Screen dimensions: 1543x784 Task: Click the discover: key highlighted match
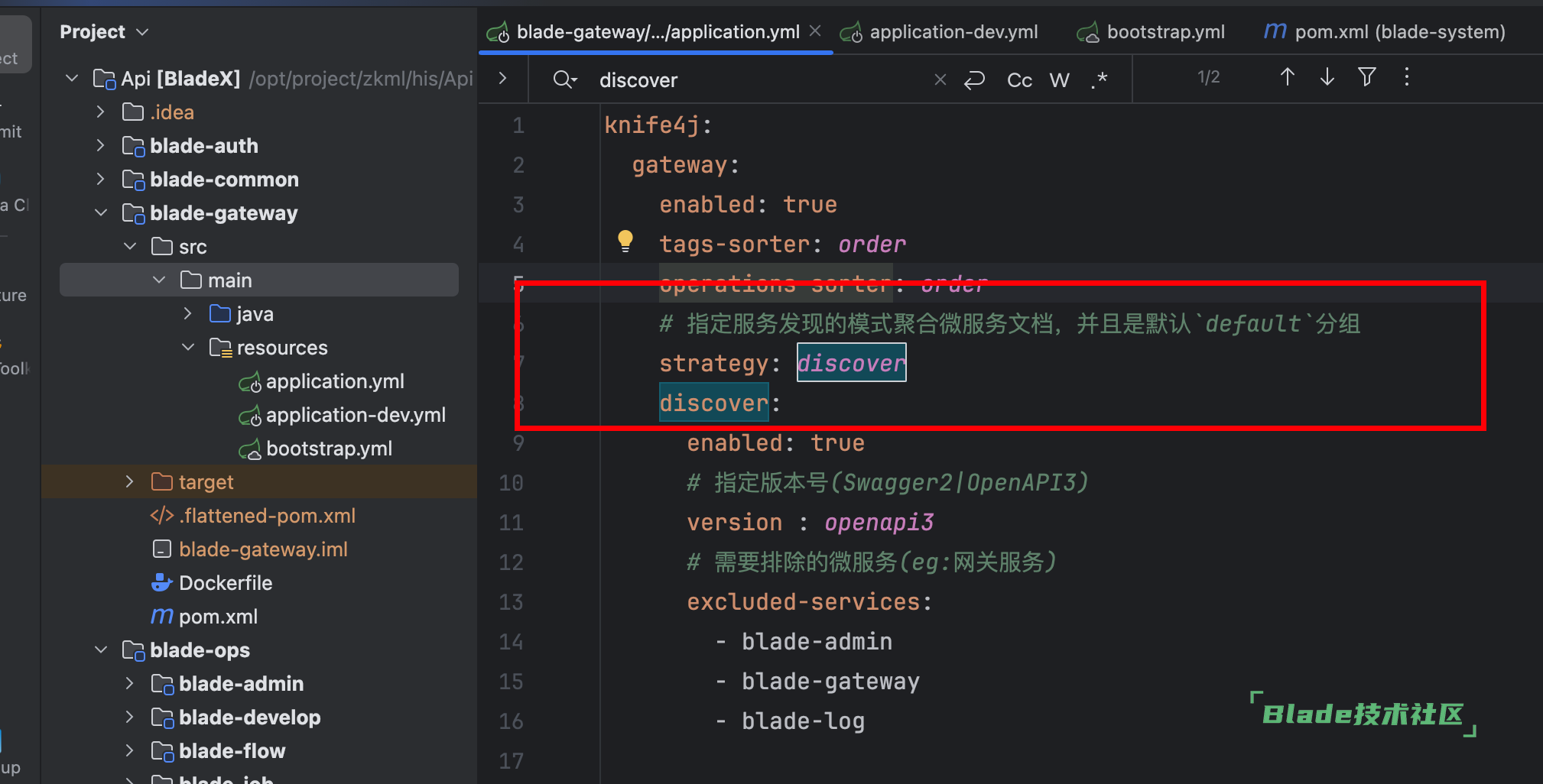(714, 403)
